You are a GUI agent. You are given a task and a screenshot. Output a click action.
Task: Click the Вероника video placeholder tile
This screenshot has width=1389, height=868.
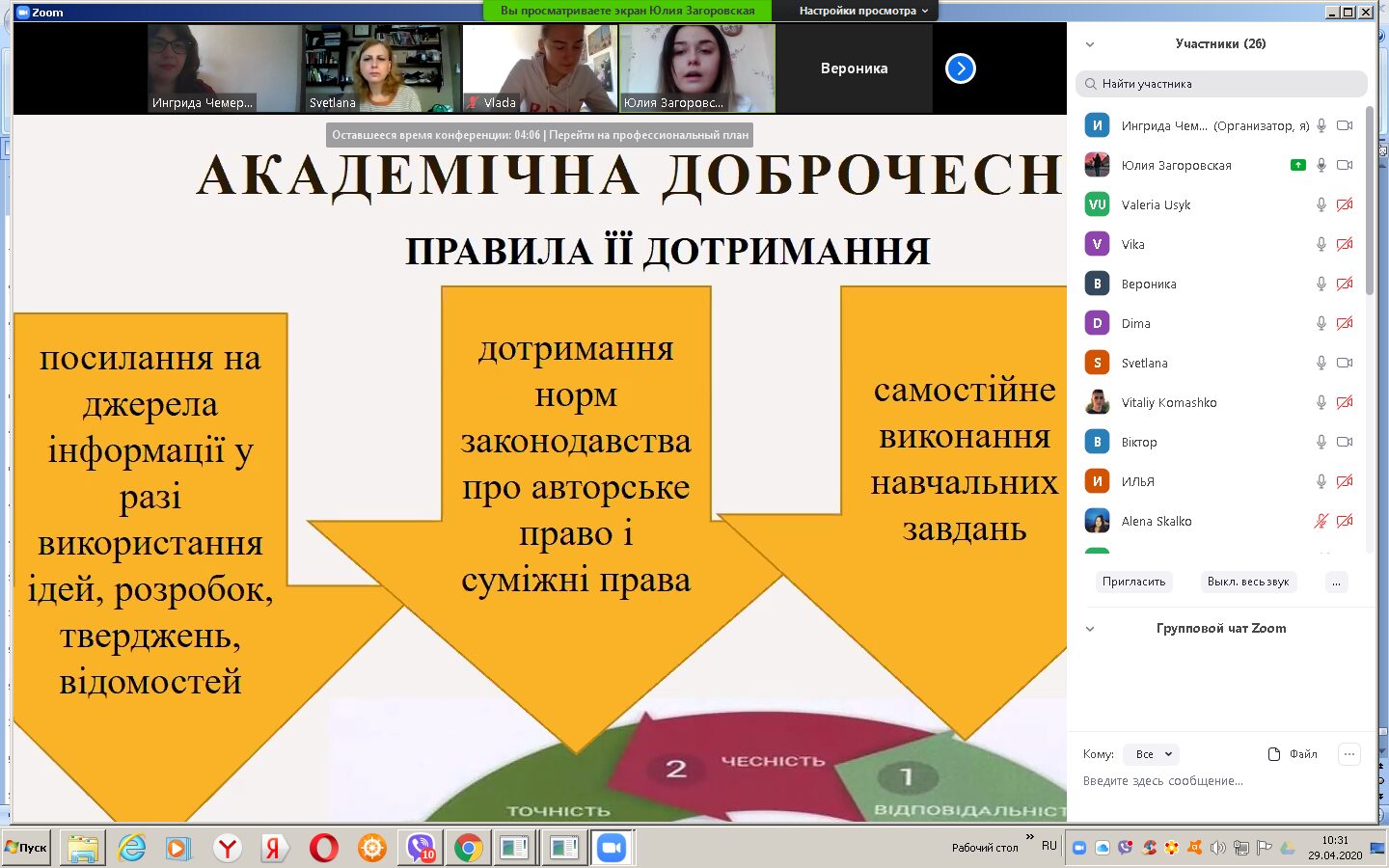855,68
